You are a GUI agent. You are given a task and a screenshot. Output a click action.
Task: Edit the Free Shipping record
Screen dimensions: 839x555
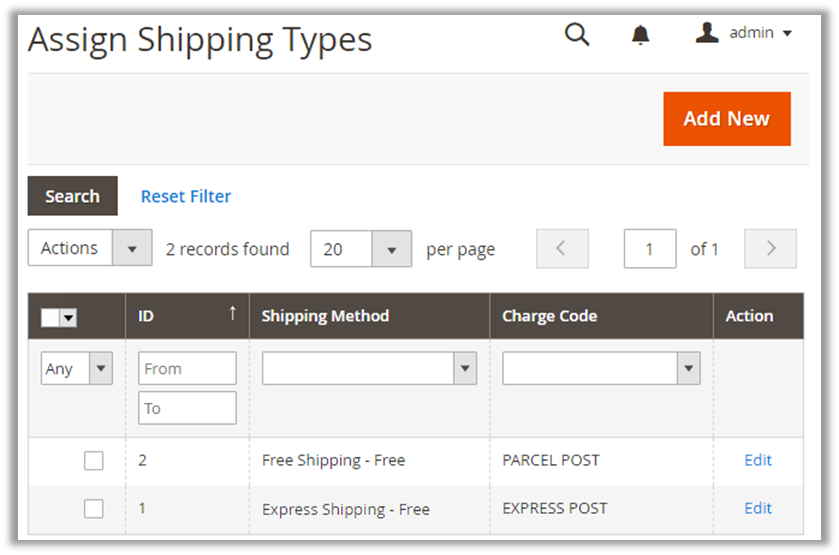(758, 461)
